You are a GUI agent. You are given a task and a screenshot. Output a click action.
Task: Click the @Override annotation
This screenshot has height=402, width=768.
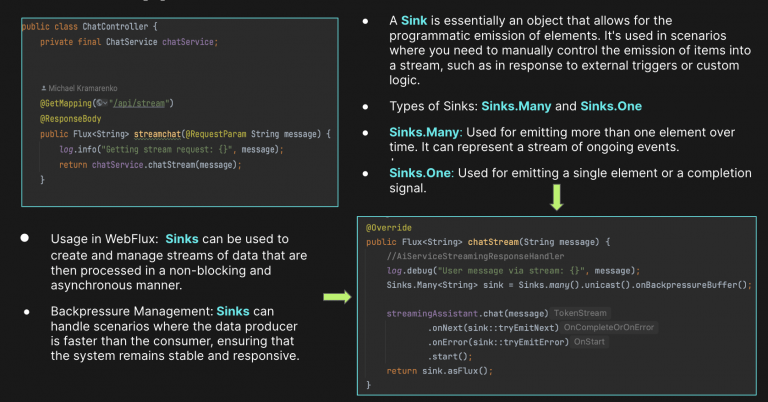pyautogui.click(x=386, y=227)
